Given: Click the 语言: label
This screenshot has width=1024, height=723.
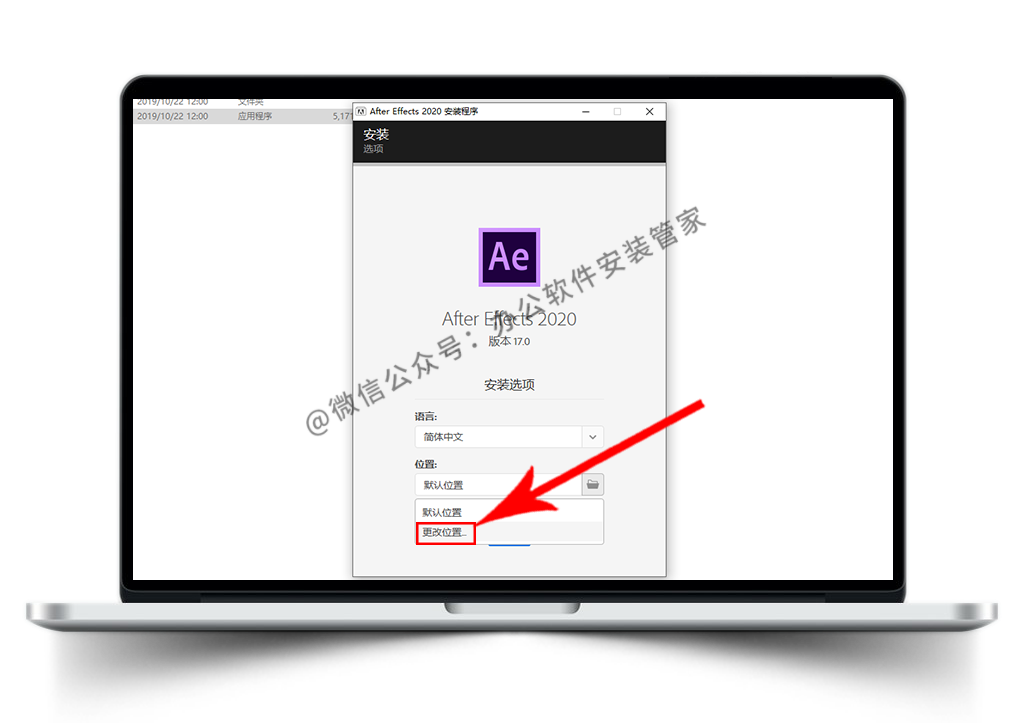Looking at the screenshot, I should tap(426, 416).
